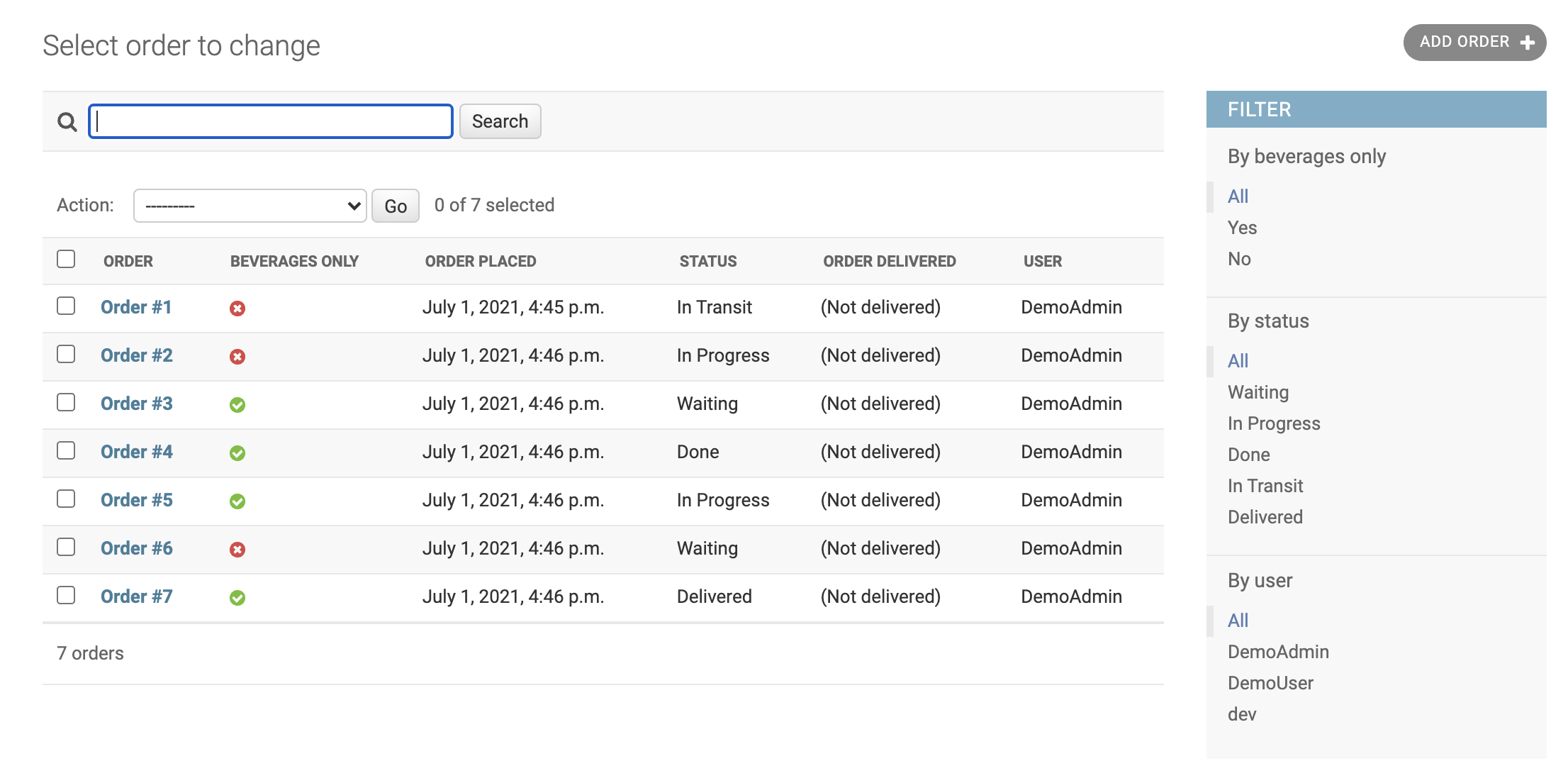The width and height of the screenshot is (1568, 783).
Task: Click 'Delivered' status of Order #7
Action: point(715,596)
